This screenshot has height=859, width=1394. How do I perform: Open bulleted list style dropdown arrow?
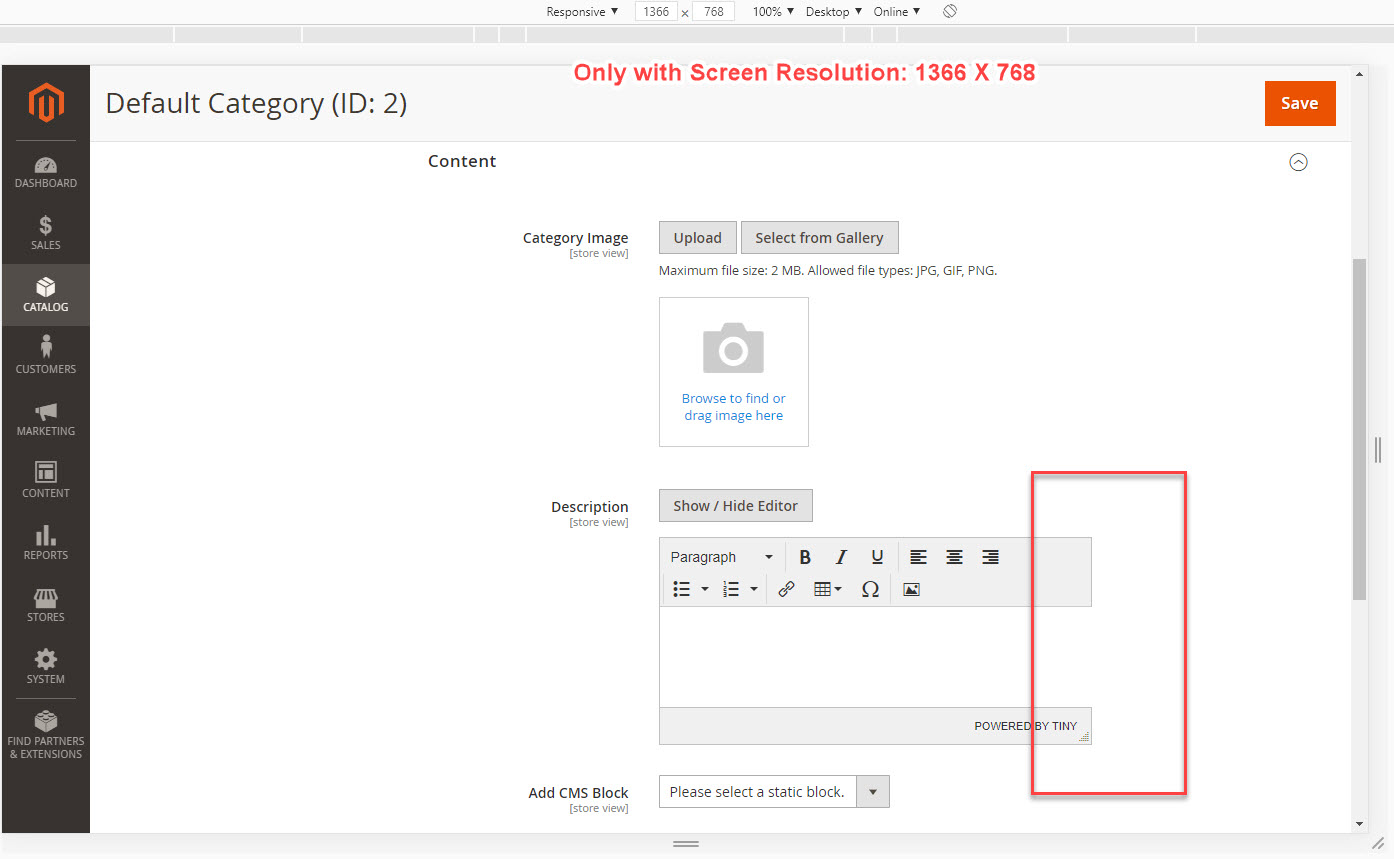point(704,589)
